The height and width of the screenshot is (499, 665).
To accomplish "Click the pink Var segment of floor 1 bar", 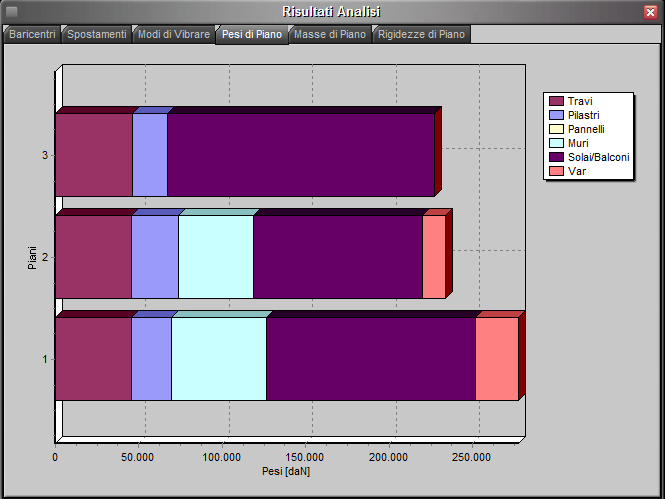I will pos(496,358).
